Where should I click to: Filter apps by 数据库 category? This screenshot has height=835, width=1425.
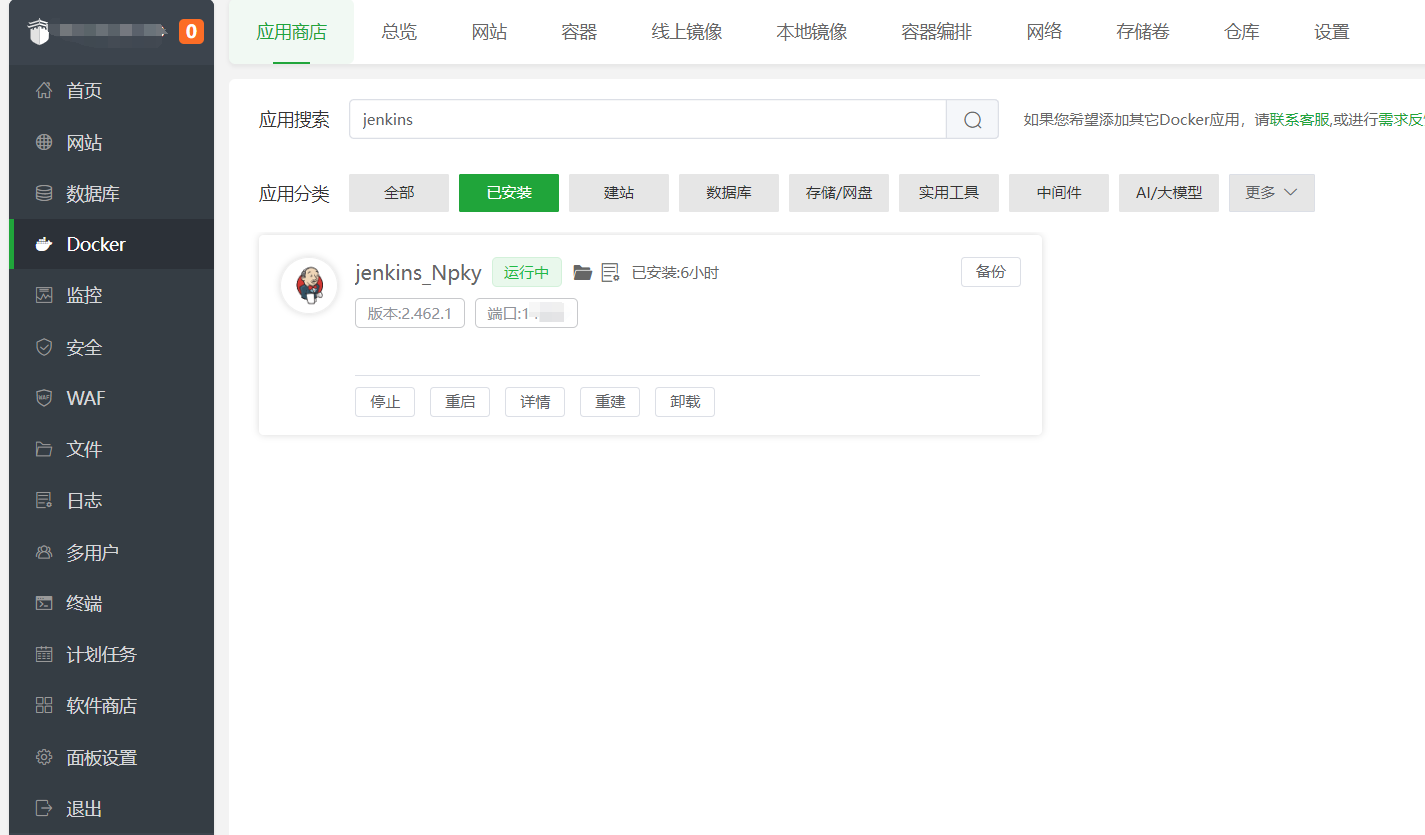pyautogui.click(x=729, y=192)
